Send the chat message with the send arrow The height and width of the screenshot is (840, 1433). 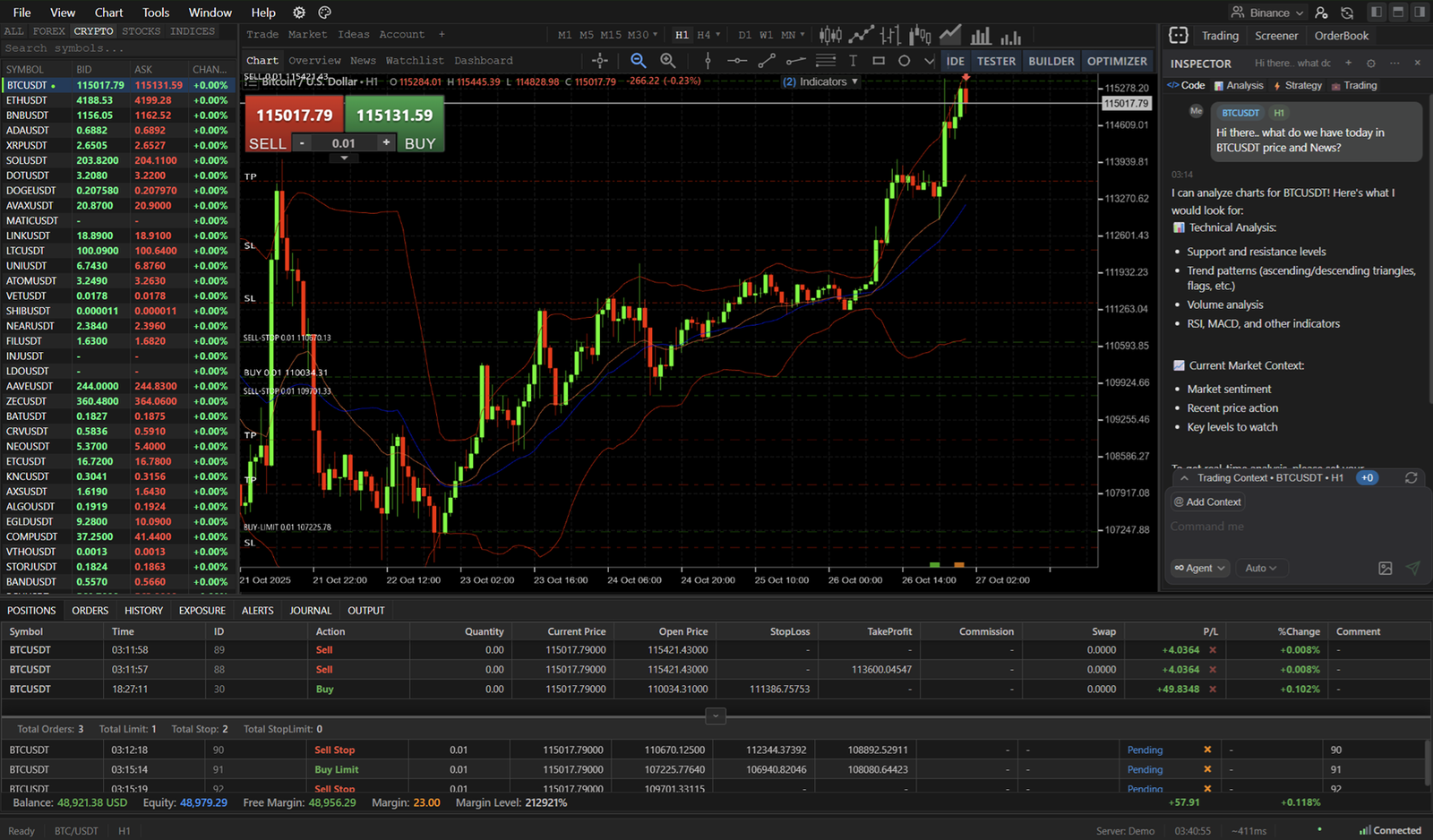[1413, 568]
